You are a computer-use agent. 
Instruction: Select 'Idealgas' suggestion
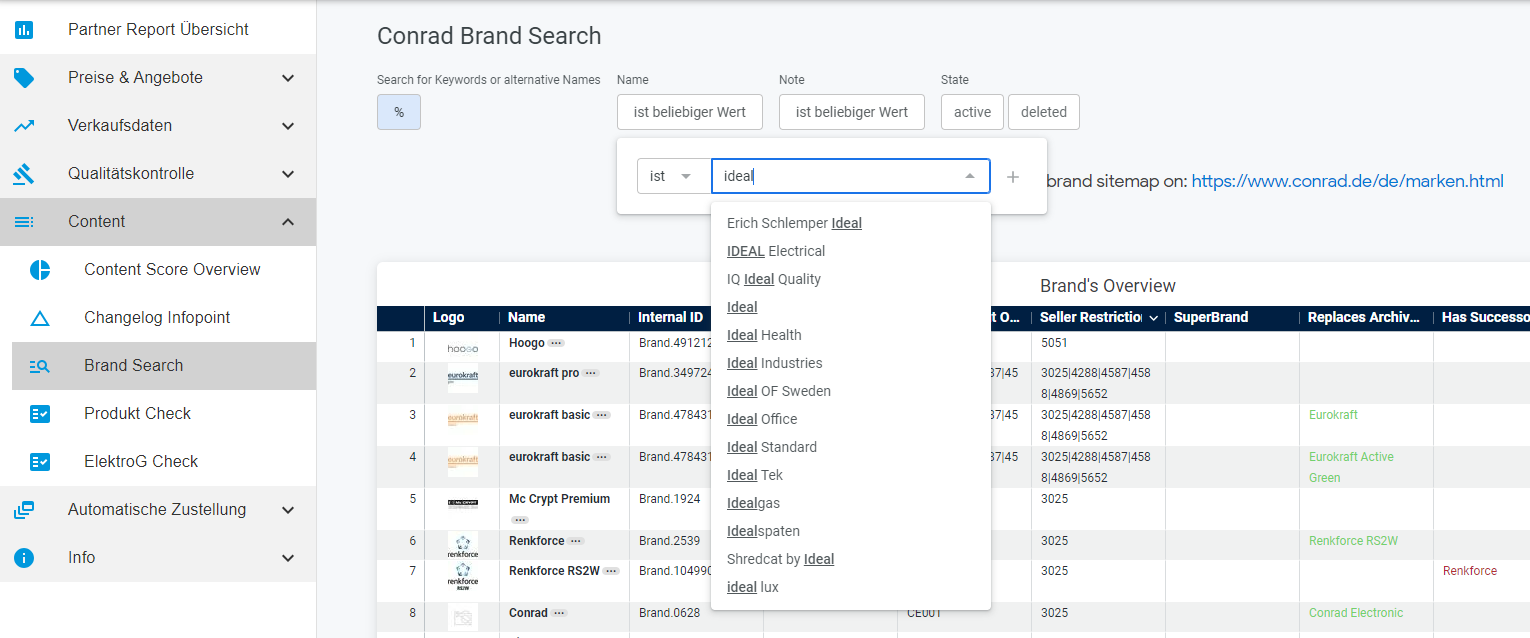click(851, 503)
